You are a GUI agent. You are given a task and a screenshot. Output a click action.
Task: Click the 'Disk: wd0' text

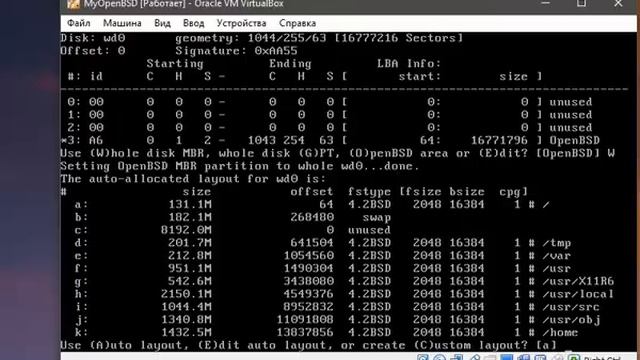pos(93,38)
